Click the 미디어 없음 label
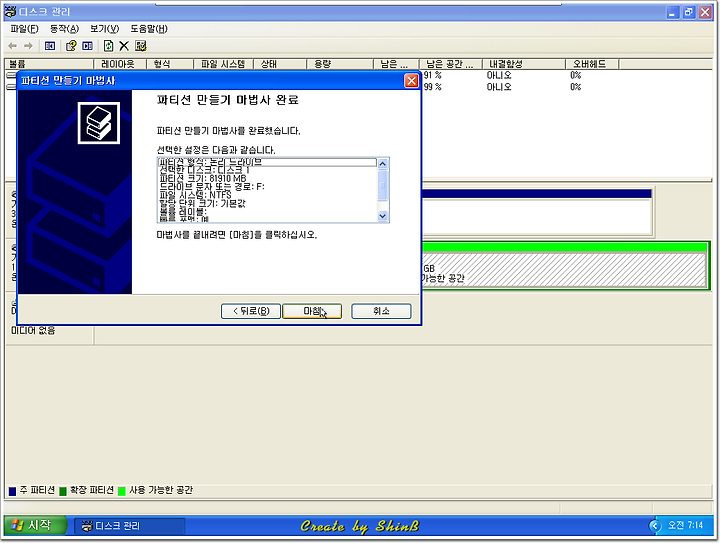 pos(33,330)
